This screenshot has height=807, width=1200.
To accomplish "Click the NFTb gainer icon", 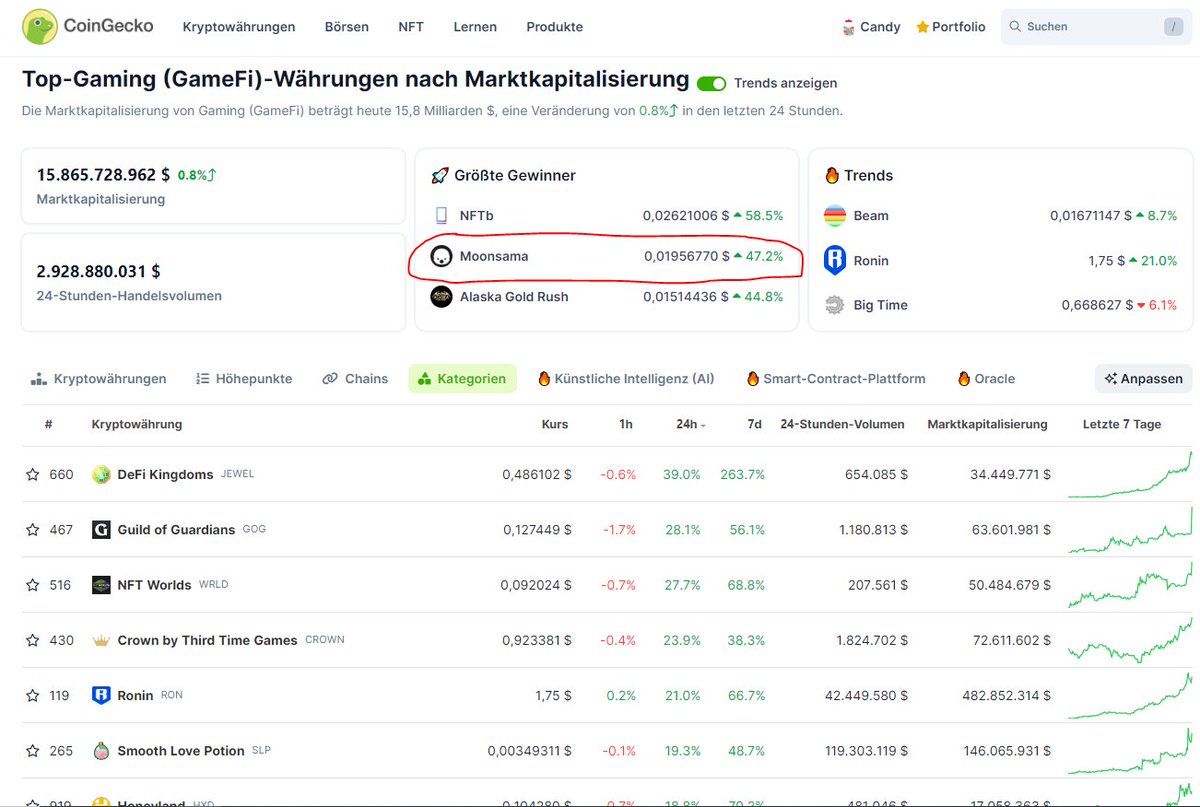I will click(441, 215).
